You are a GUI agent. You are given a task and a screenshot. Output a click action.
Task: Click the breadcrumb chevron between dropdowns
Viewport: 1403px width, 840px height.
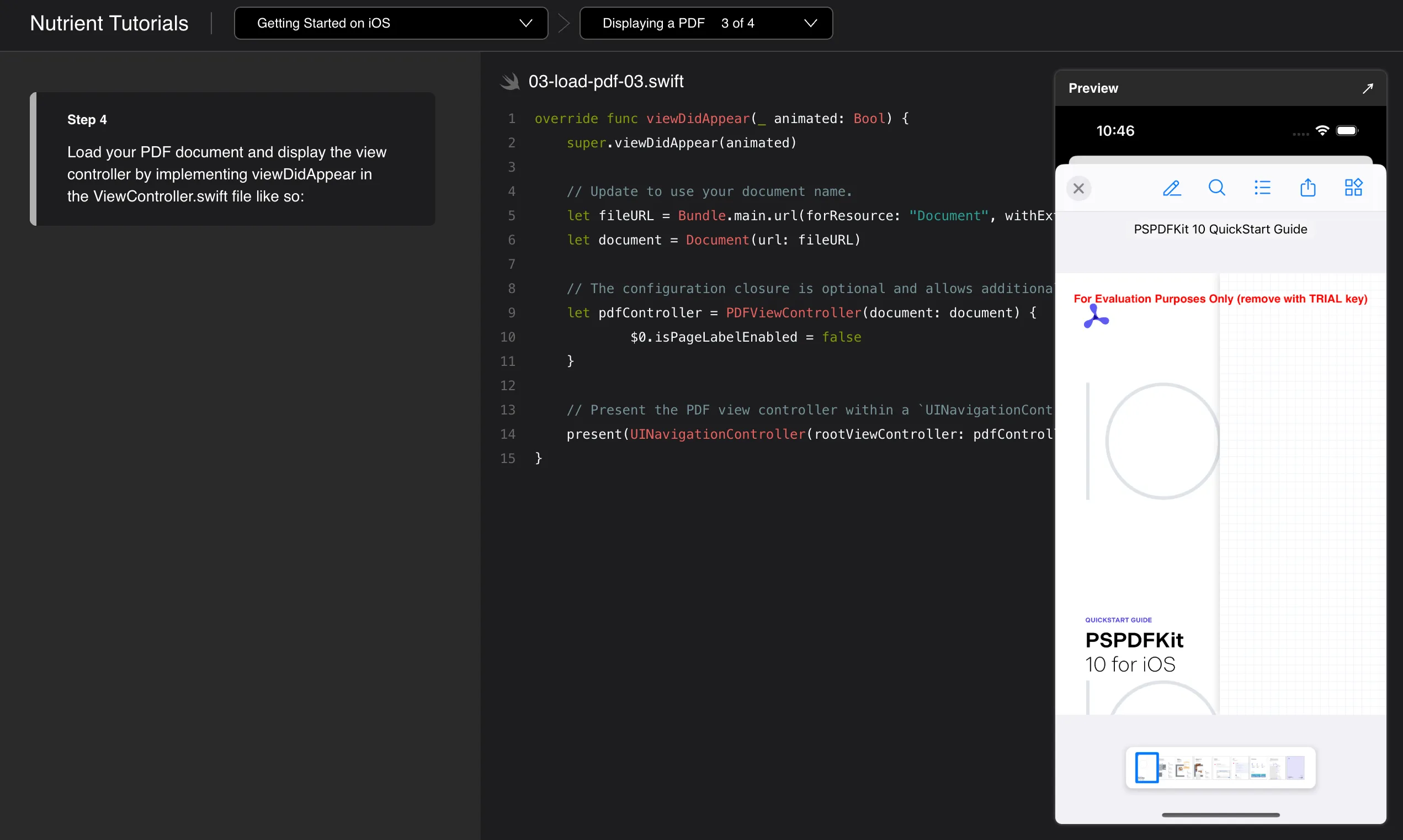coord(563,23)
